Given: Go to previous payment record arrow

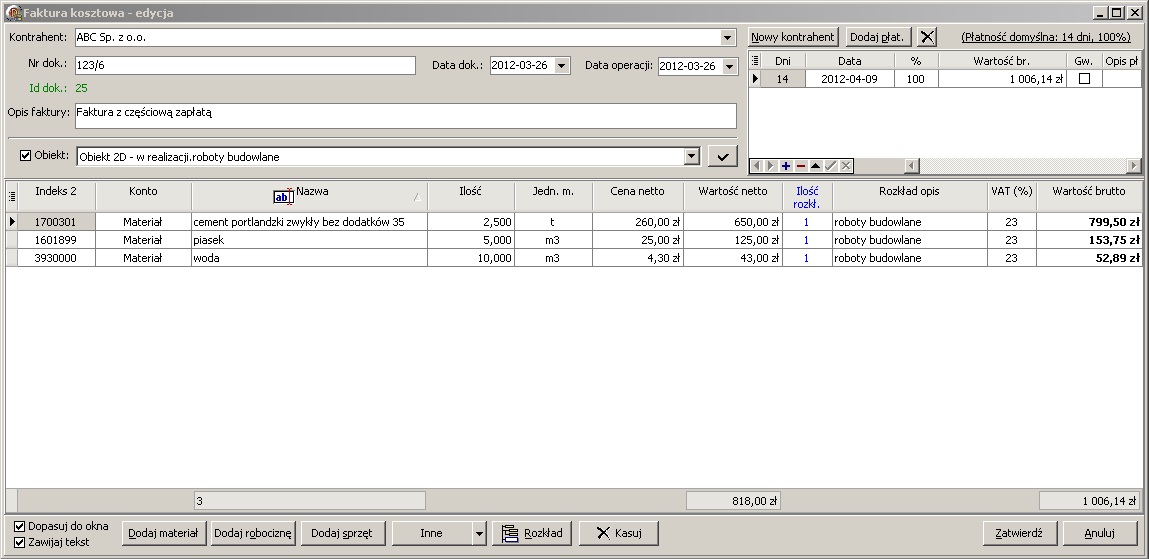Looking at the screenshot, I should [x=757, y=166].
